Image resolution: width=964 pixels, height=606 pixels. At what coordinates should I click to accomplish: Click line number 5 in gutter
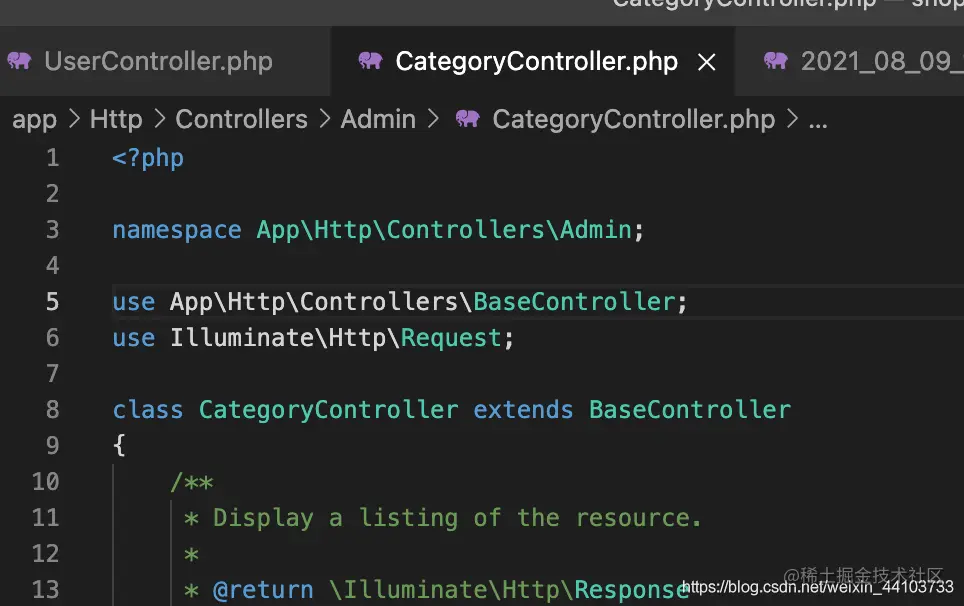click(53, 302)
